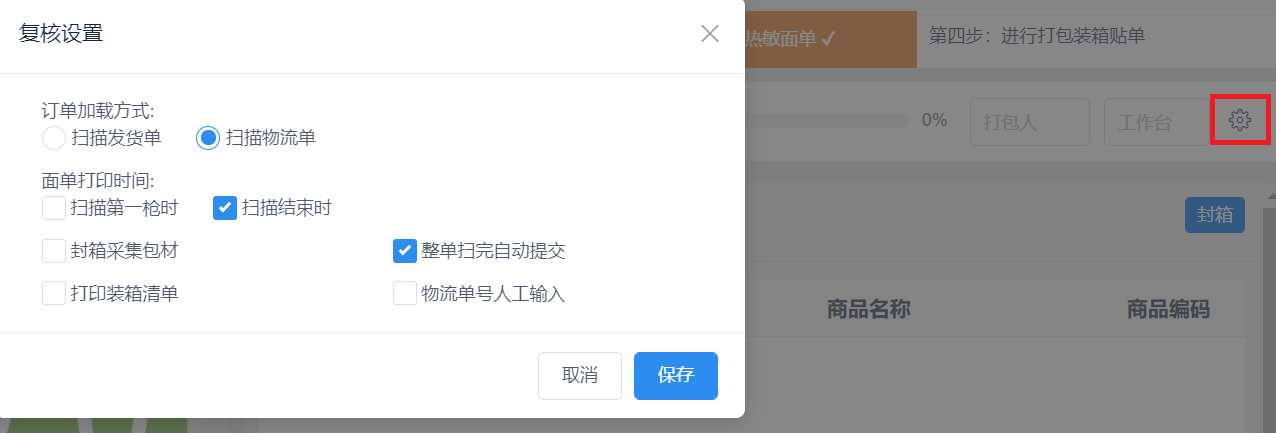Click the 商品编码 column header
The height and width of the screenshot is (433, 1276).
click(1168, 309)
